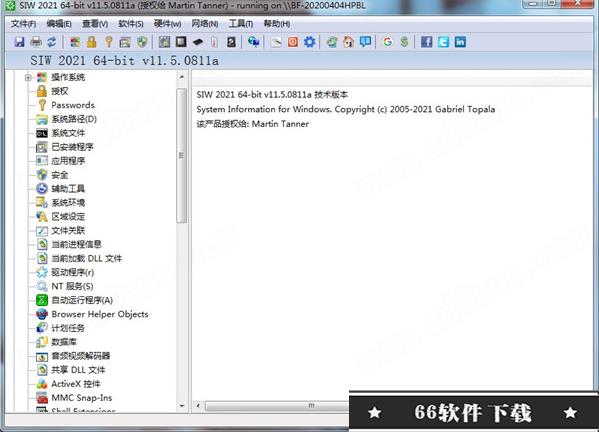Viewport: 599px width, 432px height.
Task: Click the security shield toolbar icon
Action: [142, 42]
